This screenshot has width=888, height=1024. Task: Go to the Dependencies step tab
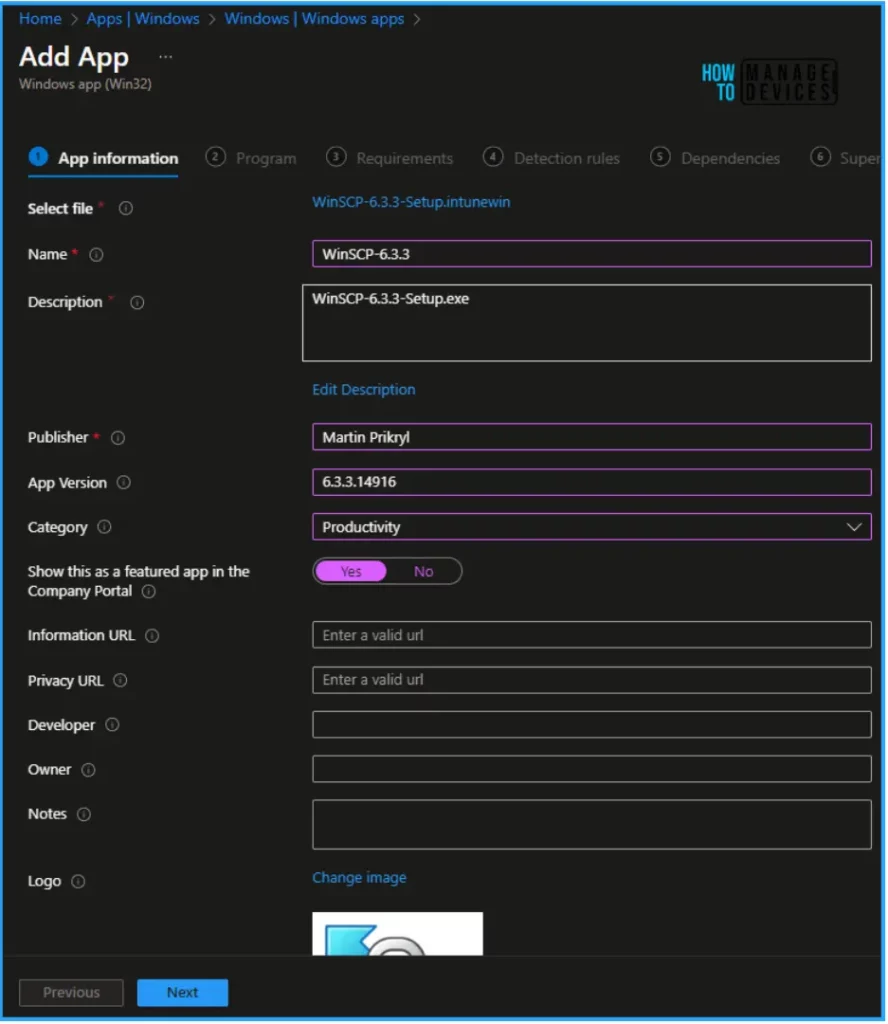click(x=715, y=159)
